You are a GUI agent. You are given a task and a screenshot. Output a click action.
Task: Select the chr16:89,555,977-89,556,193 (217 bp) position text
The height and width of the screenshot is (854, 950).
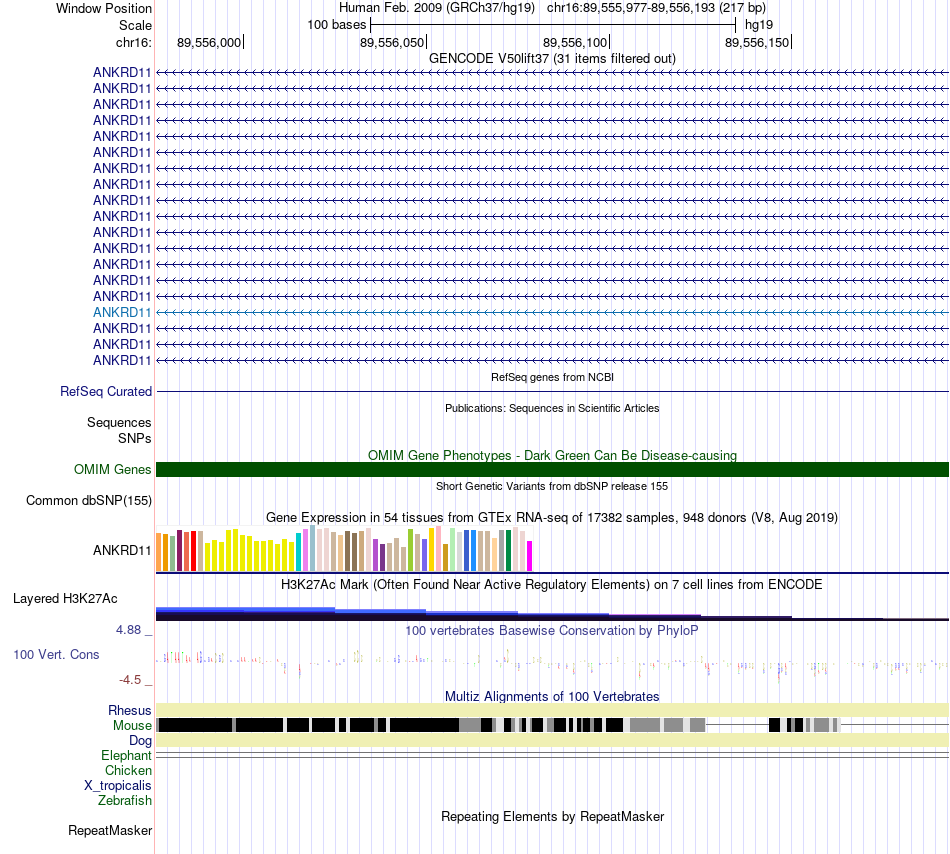click(656, 8)
